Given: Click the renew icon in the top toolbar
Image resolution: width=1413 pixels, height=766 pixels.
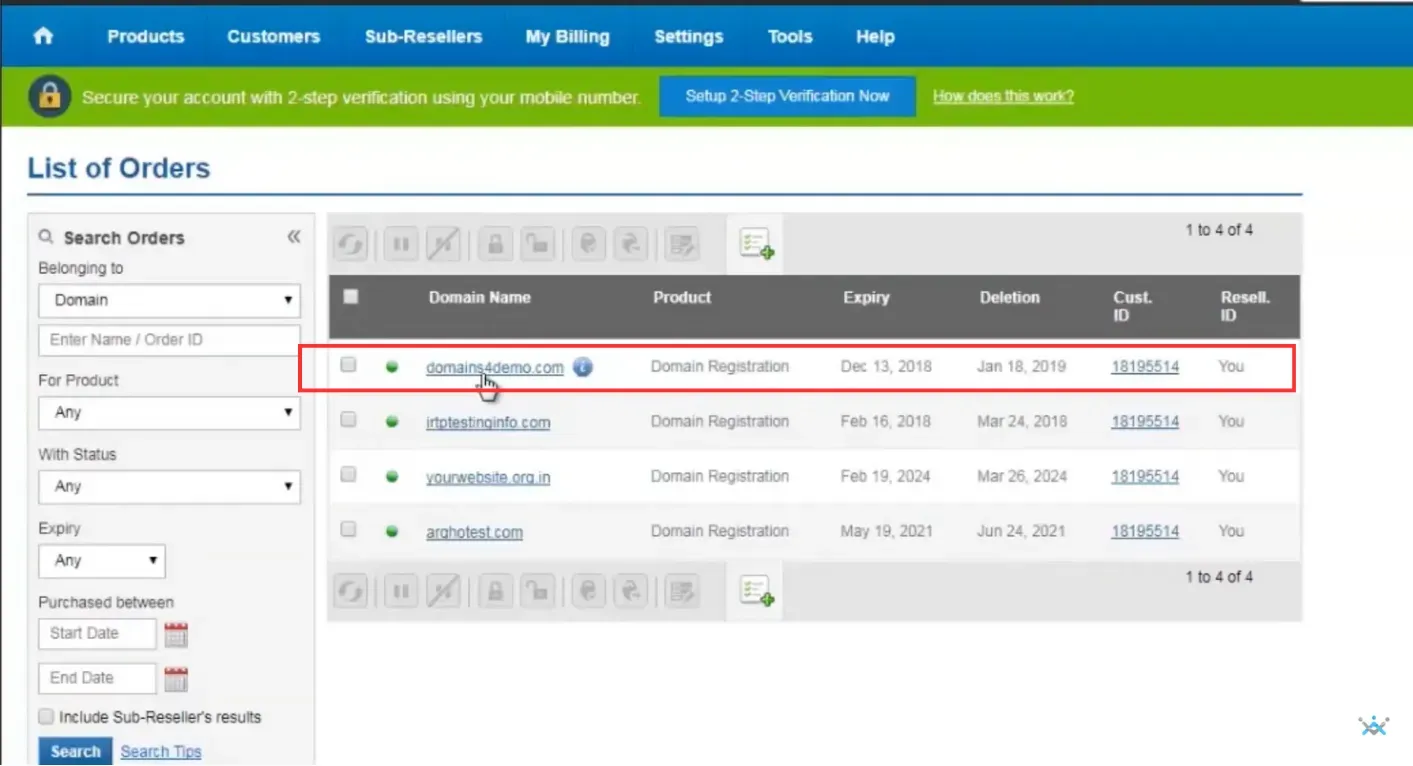Looking at the screenshot, I should pos(351,244).
